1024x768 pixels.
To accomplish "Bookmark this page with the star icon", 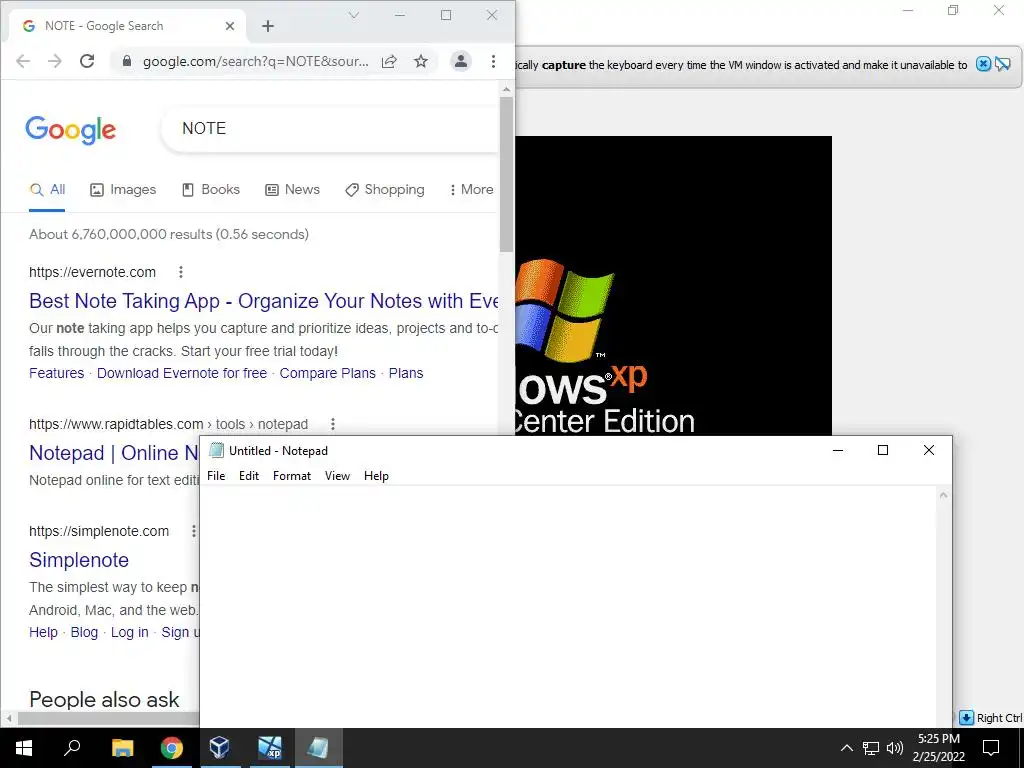I will point(421,61).
